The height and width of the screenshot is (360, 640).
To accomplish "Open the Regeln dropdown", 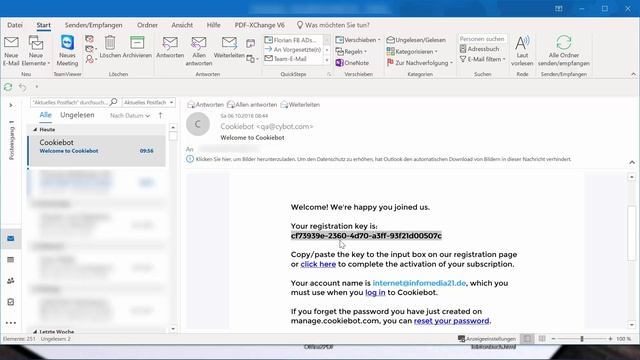I will pyautogui.click(x=351, y=51).
